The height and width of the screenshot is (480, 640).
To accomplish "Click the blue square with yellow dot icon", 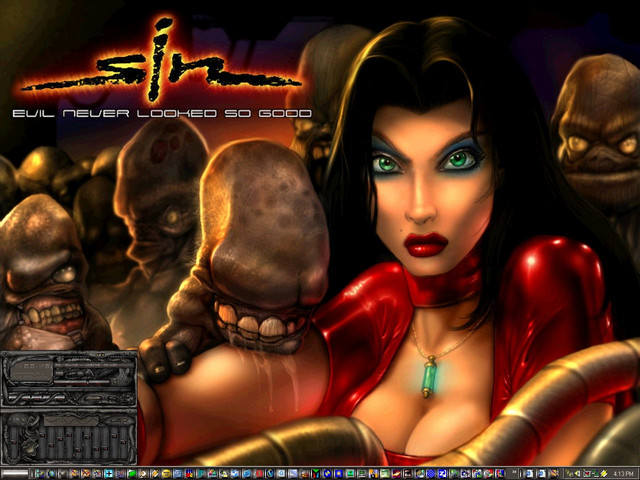I will click(338, 474).
